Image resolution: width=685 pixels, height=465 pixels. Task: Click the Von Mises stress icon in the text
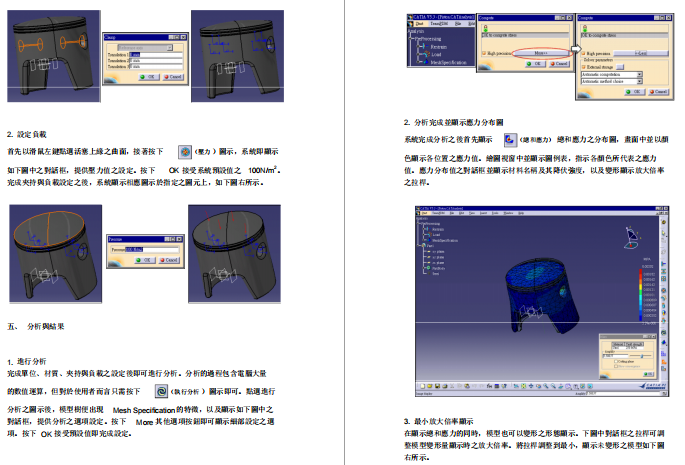coord(510,139)
